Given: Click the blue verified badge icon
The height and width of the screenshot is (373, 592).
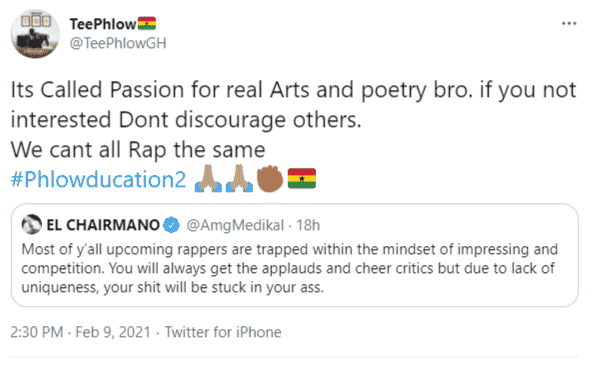Looking at the screenshot, I should 171,225.
